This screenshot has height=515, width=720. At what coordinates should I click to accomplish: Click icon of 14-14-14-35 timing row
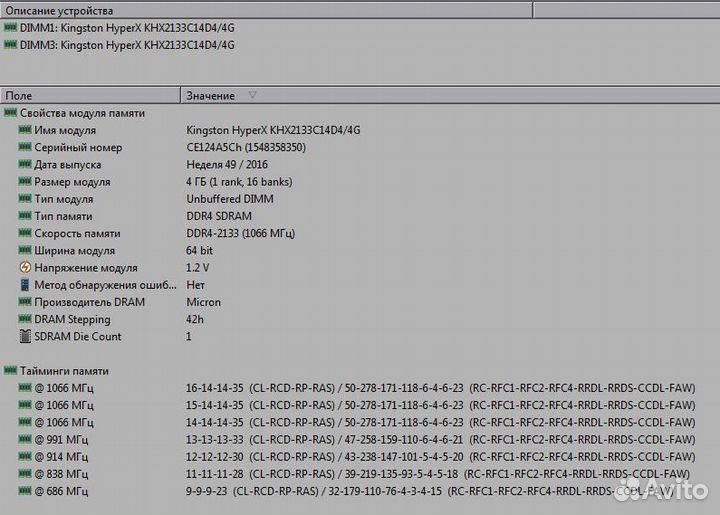point(25,422)
